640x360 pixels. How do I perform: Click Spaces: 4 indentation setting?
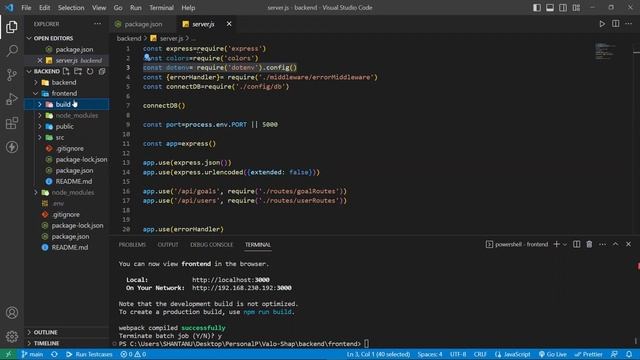click(429, 354)
